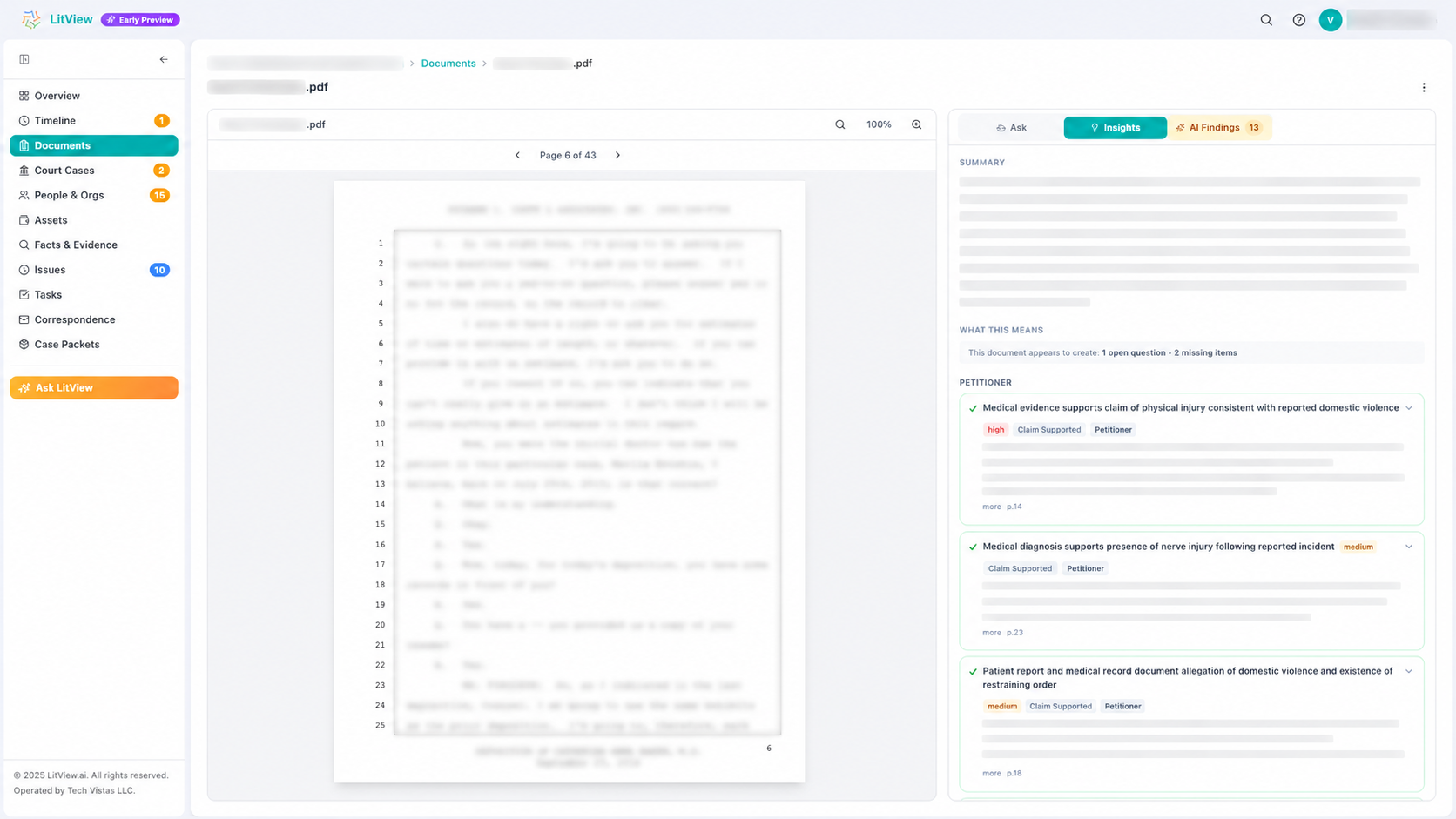Jump to p.23 reference
The image size is (1456, 819).
click(1014, 633)
